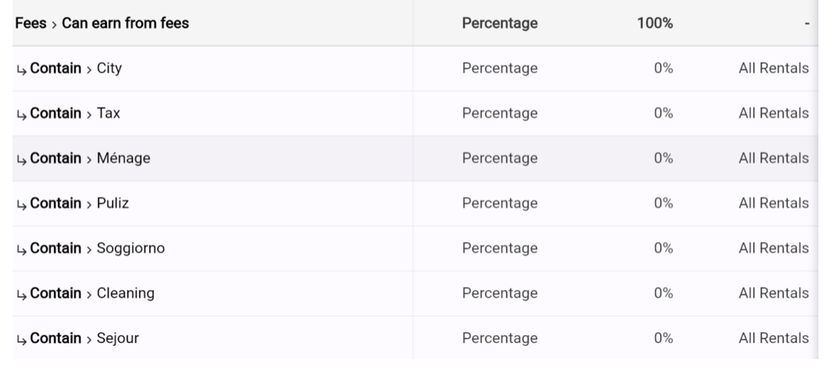Click All Rentals on the Cleaning row

[x=774, y=293]
